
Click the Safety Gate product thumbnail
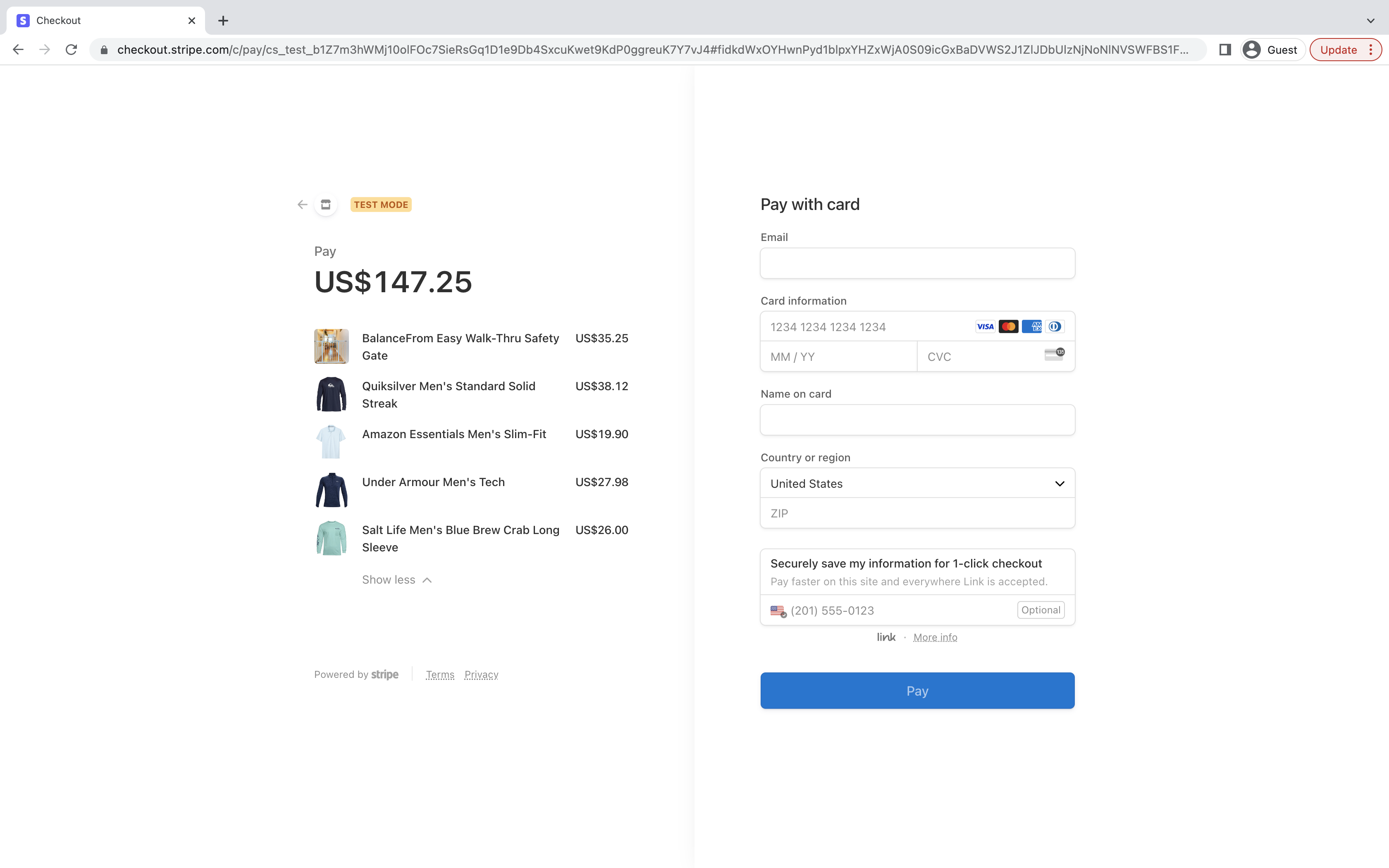331,346
